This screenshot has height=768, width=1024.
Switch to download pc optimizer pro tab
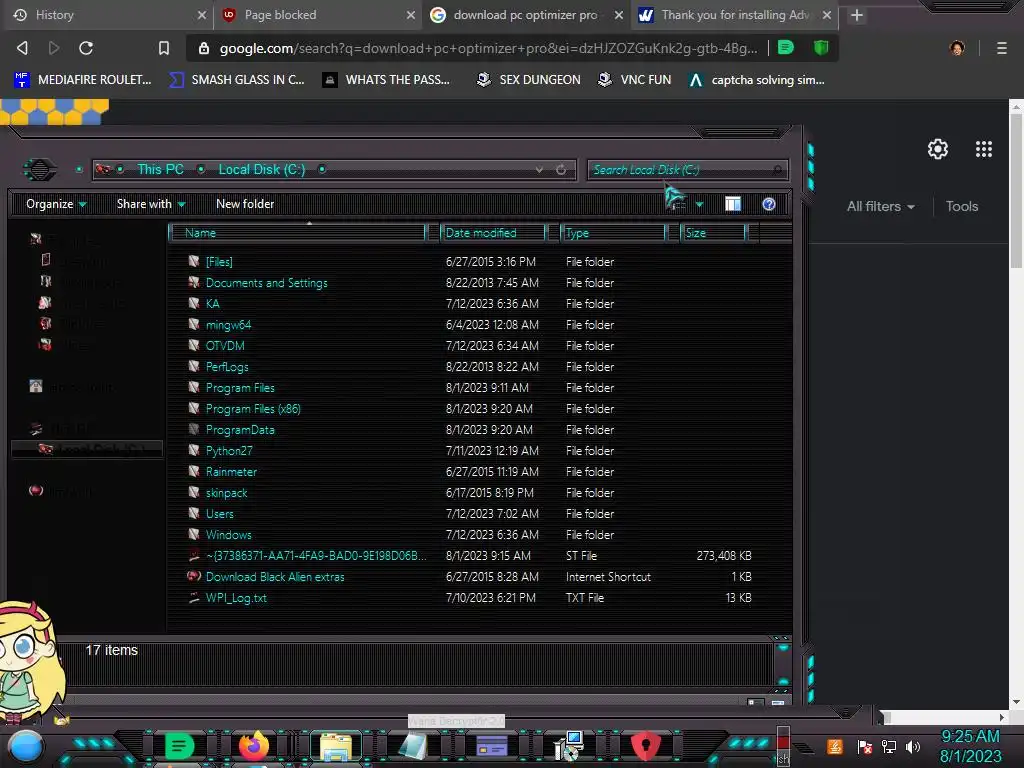[525, 14]
